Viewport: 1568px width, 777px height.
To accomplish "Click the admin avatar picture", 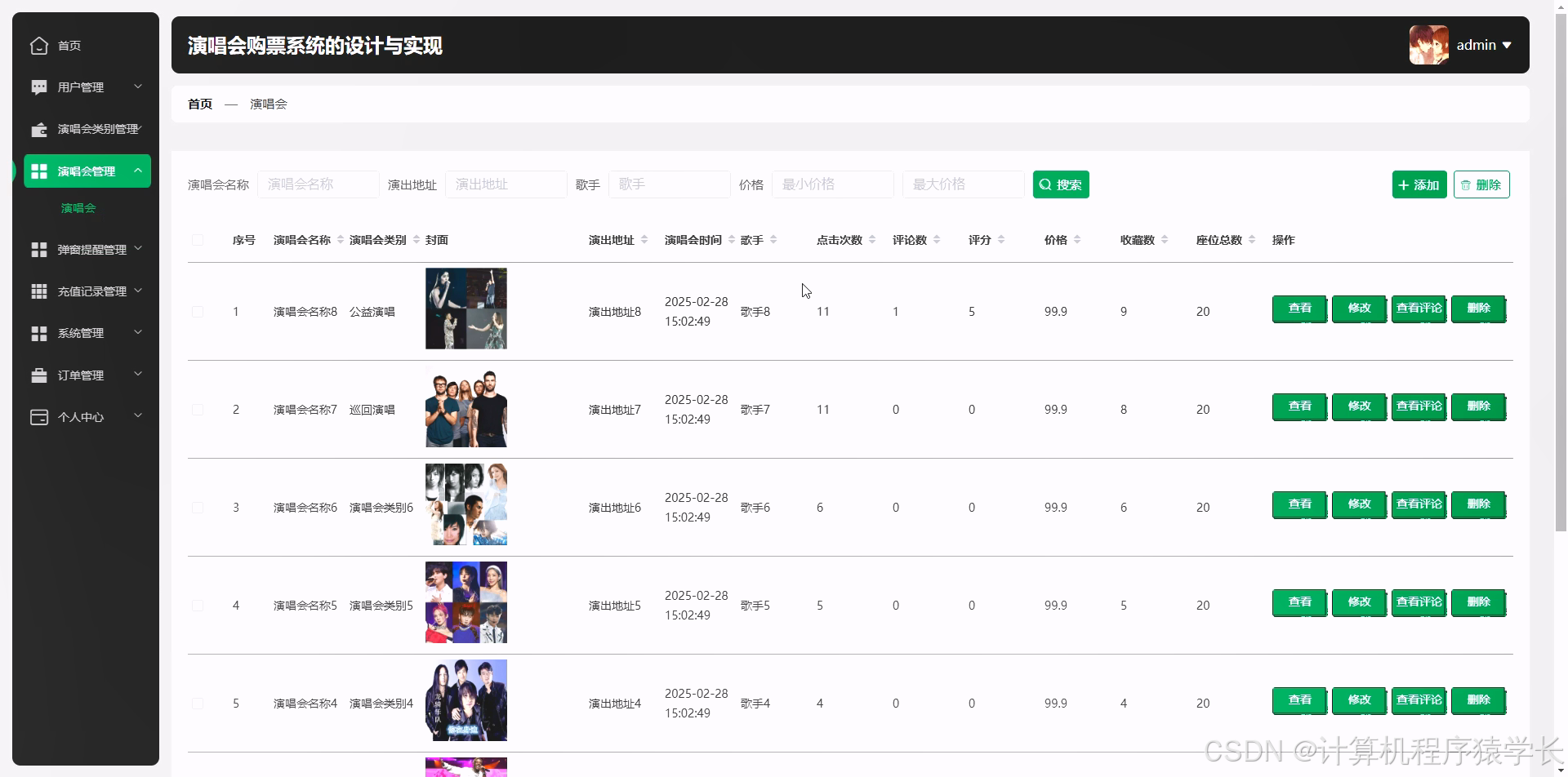I will point(1429,45).
